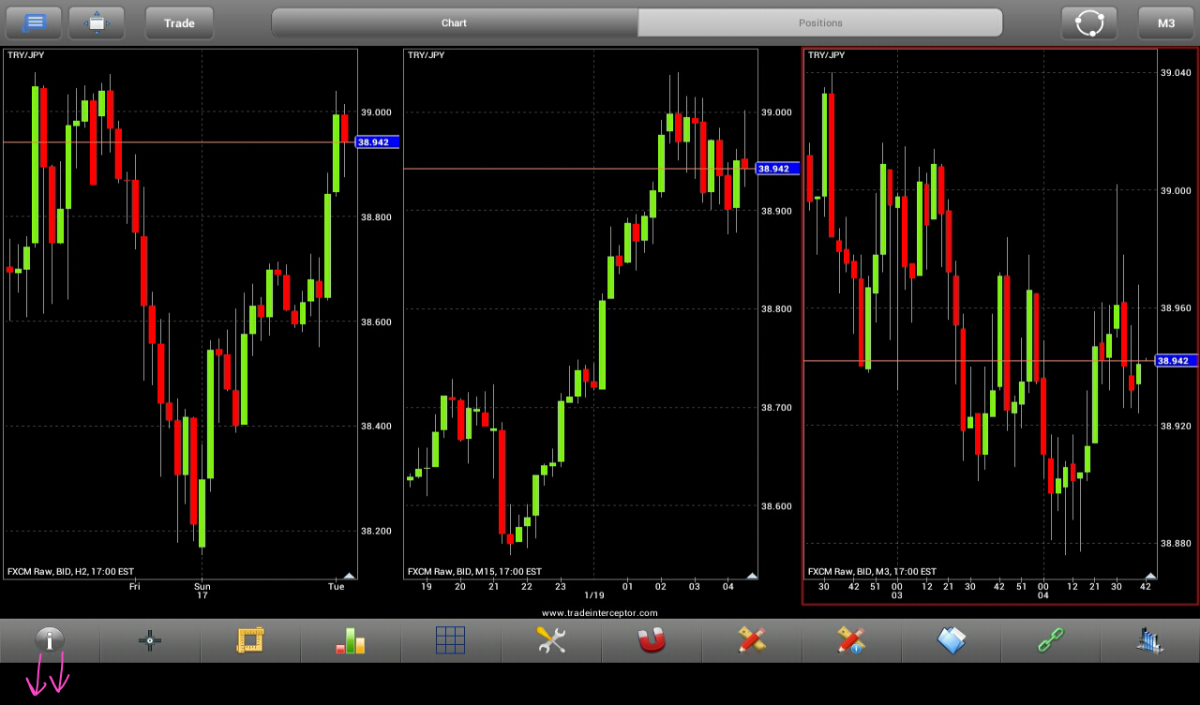Activate the crosshair cursor tool
This screenshot has height=705, width=1200.
pyautogui.click(x=150, y=640)
